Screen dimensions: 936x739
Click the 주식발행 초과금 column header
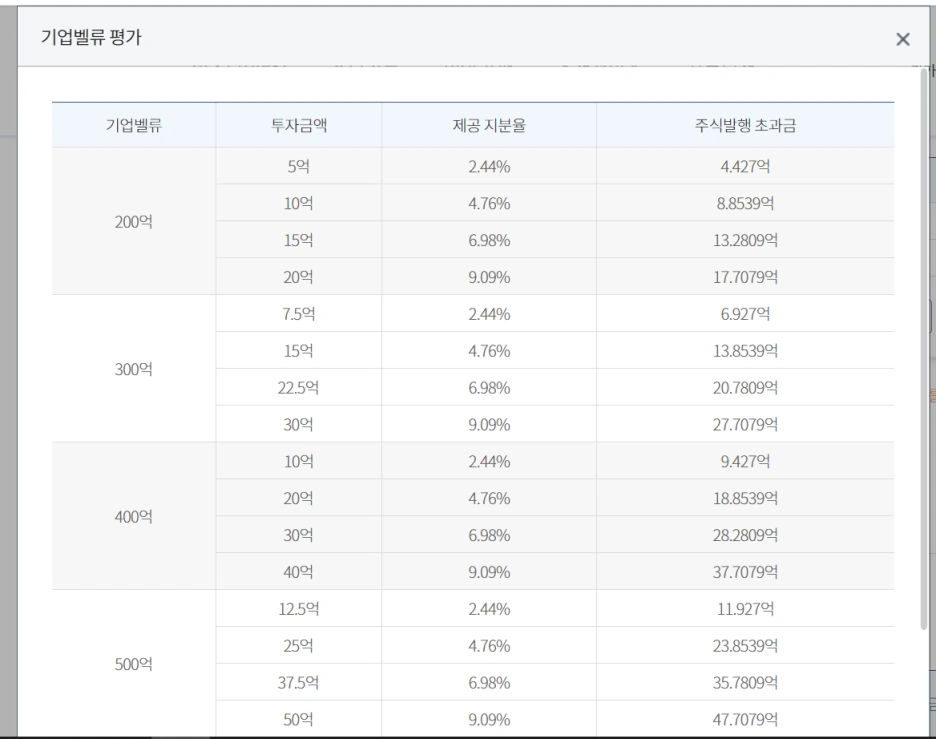pyautogui.click(x=745, y=125)
